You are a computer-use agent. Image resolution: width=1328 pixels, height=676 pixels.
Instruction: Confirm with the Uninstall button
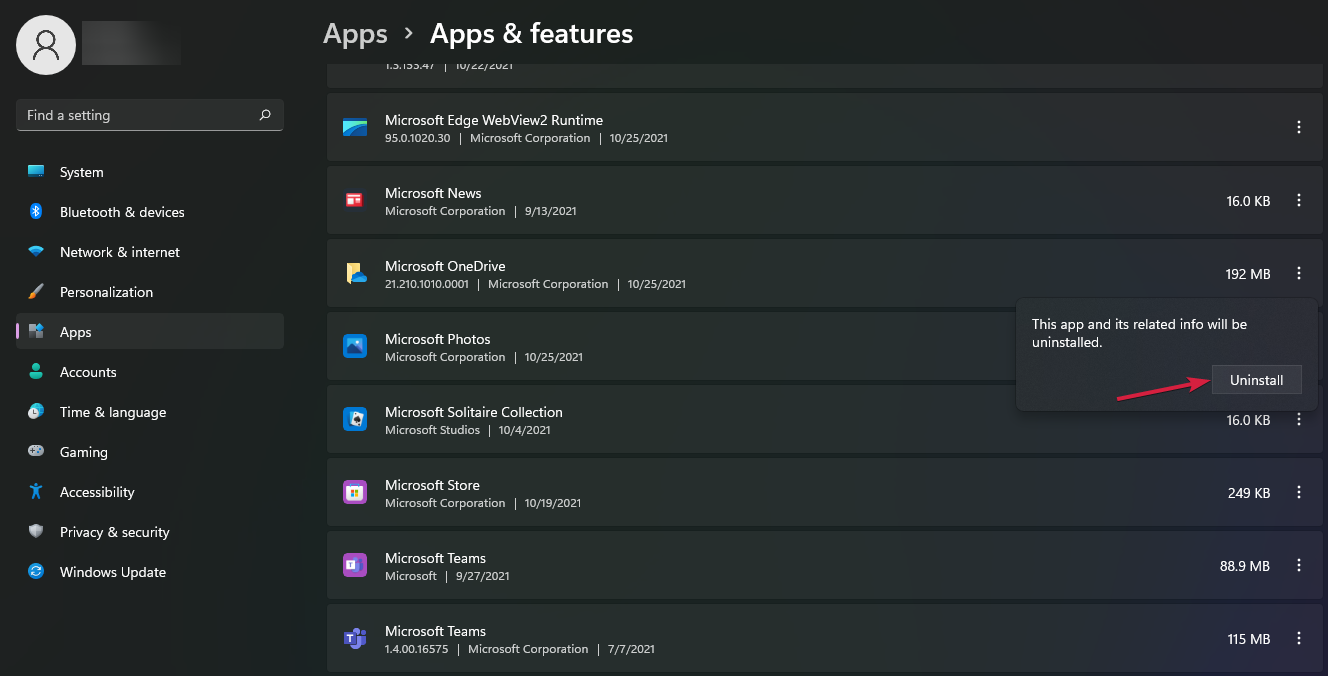tap(1256, 380)
